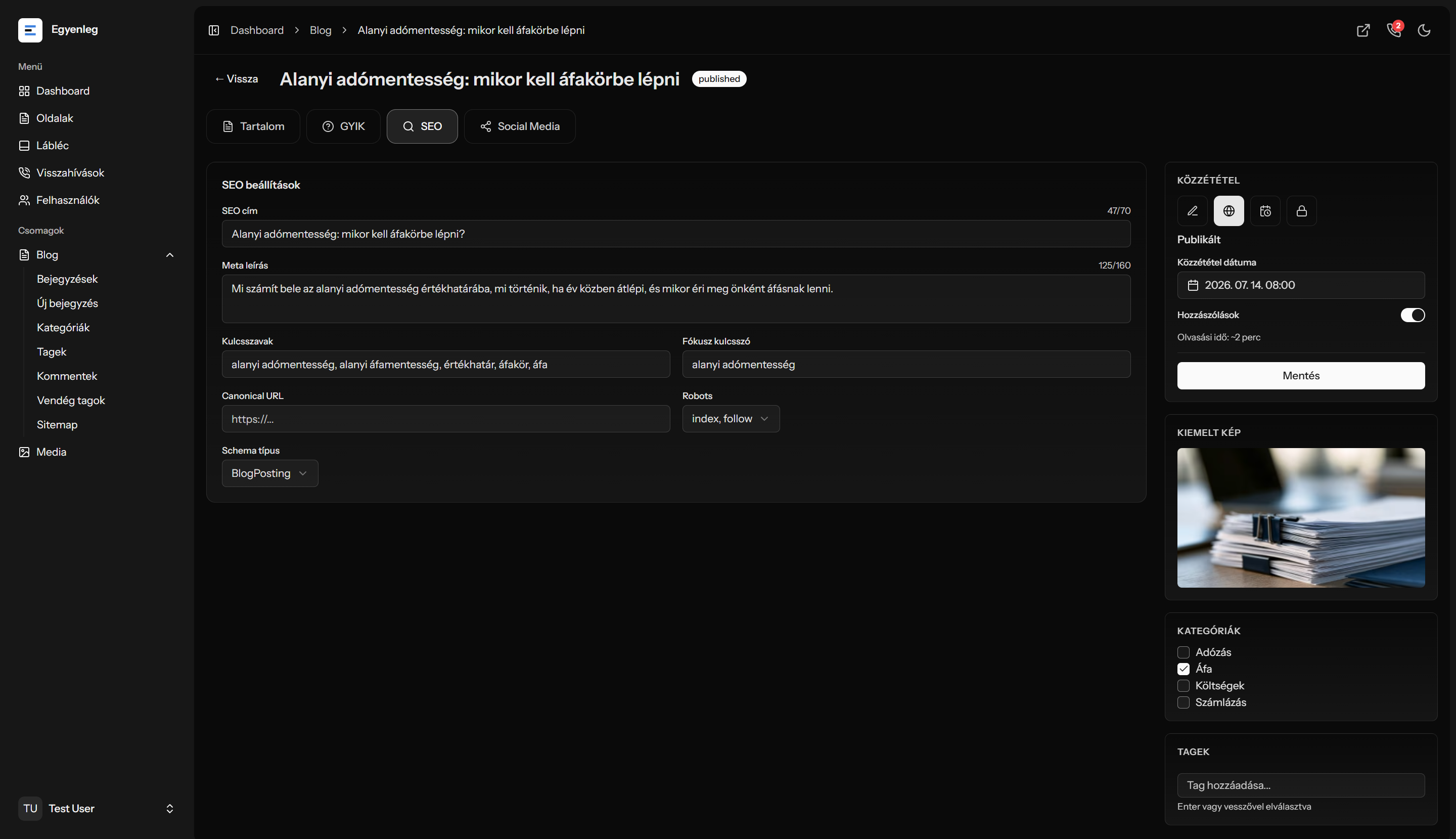Choose the scheduled calendar-clock status icon

tap(1265, 211)
